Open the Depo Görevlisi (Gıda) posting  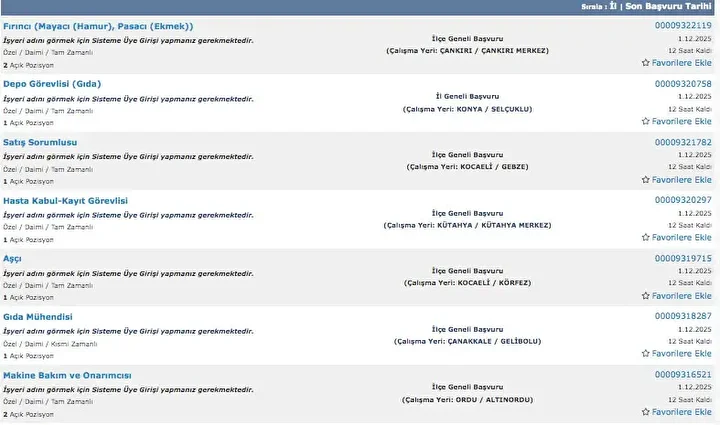[52, 84]
